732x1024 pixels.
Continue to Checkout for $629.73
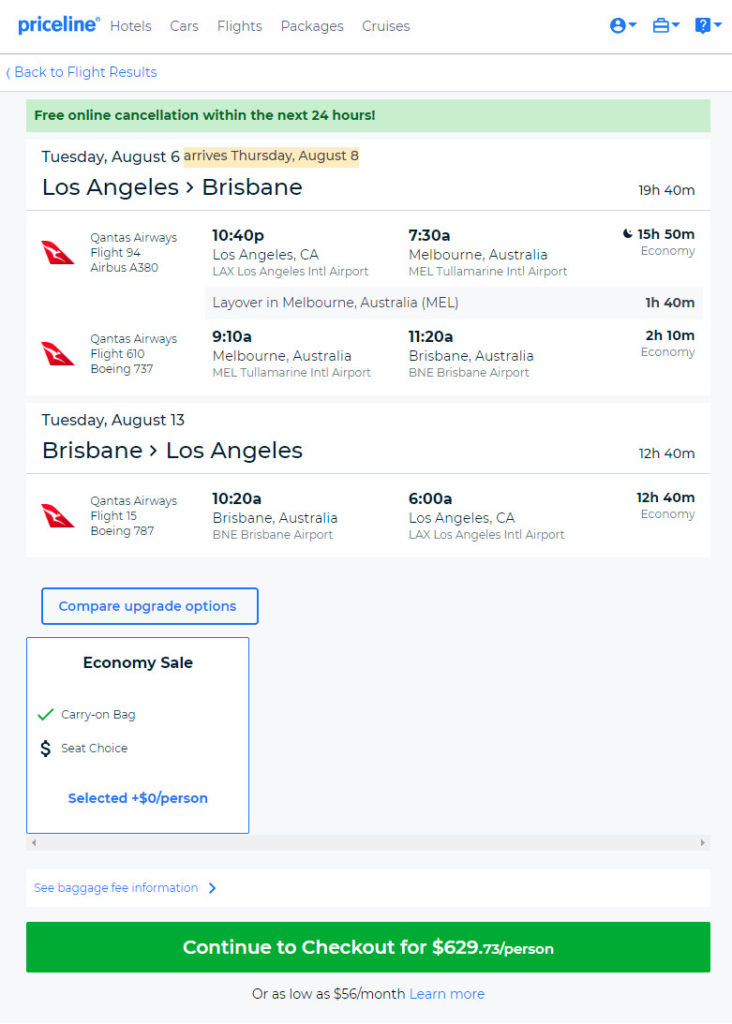point(368,947)
